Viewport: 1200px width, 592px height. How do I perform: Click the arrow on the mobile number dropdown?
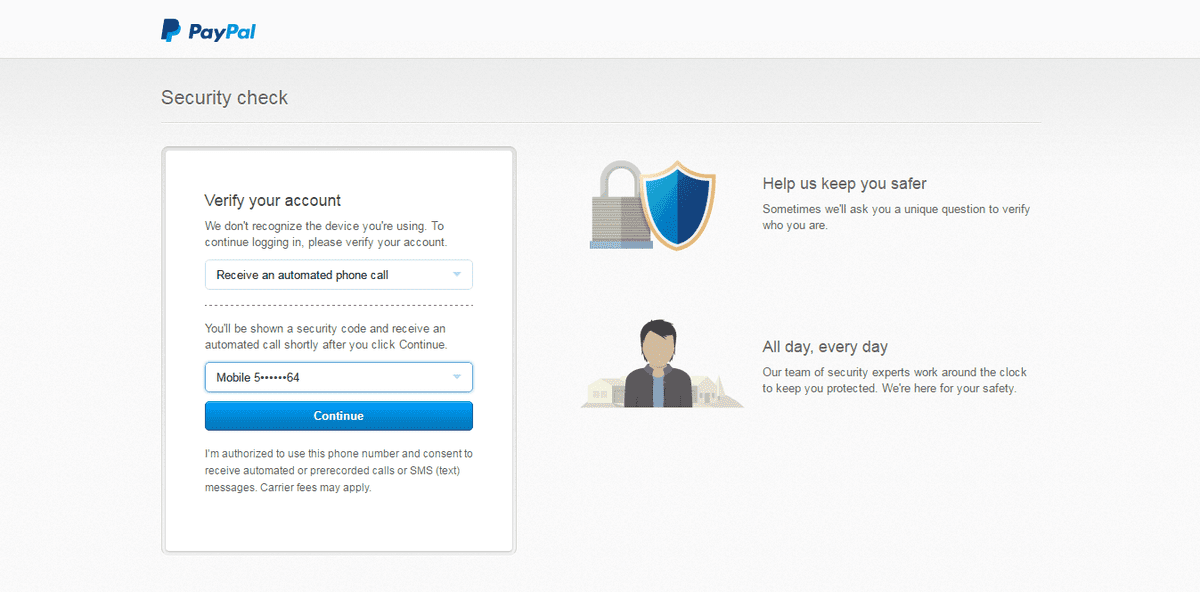[457, 377]
